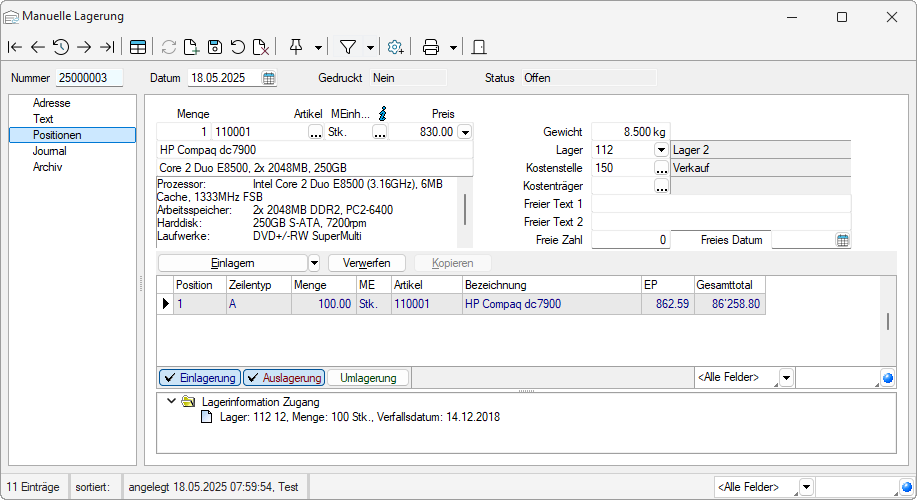Expand the Preis dropdown arrow
The width and height of the screenshot is (917, 500).
[464, 132]
